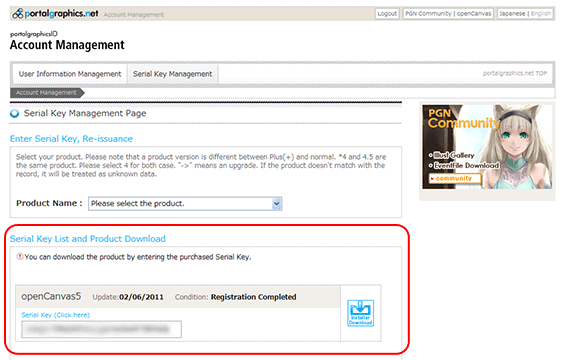Click the Enter Serial Key, Re-issuance heading

(x=71, y=139)
